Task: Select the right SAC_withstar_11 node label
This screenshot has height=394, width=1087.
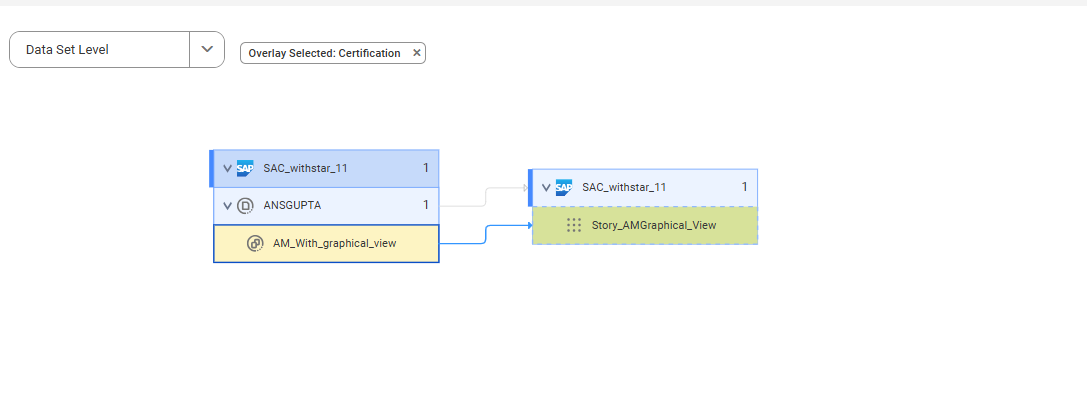Action: click(x=624, y=187)
